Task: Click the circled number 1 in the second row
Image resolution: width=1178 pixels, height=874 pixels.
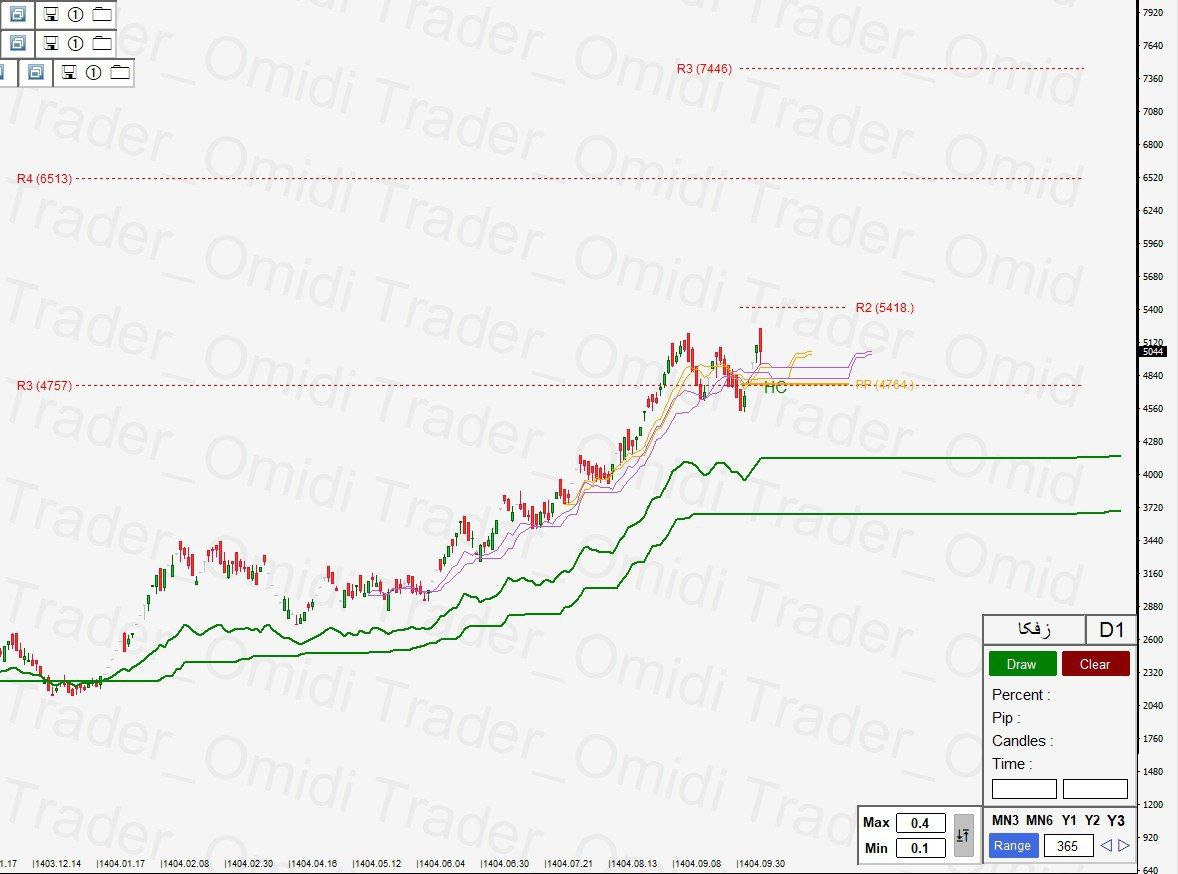Action: (x=76, y=44)
